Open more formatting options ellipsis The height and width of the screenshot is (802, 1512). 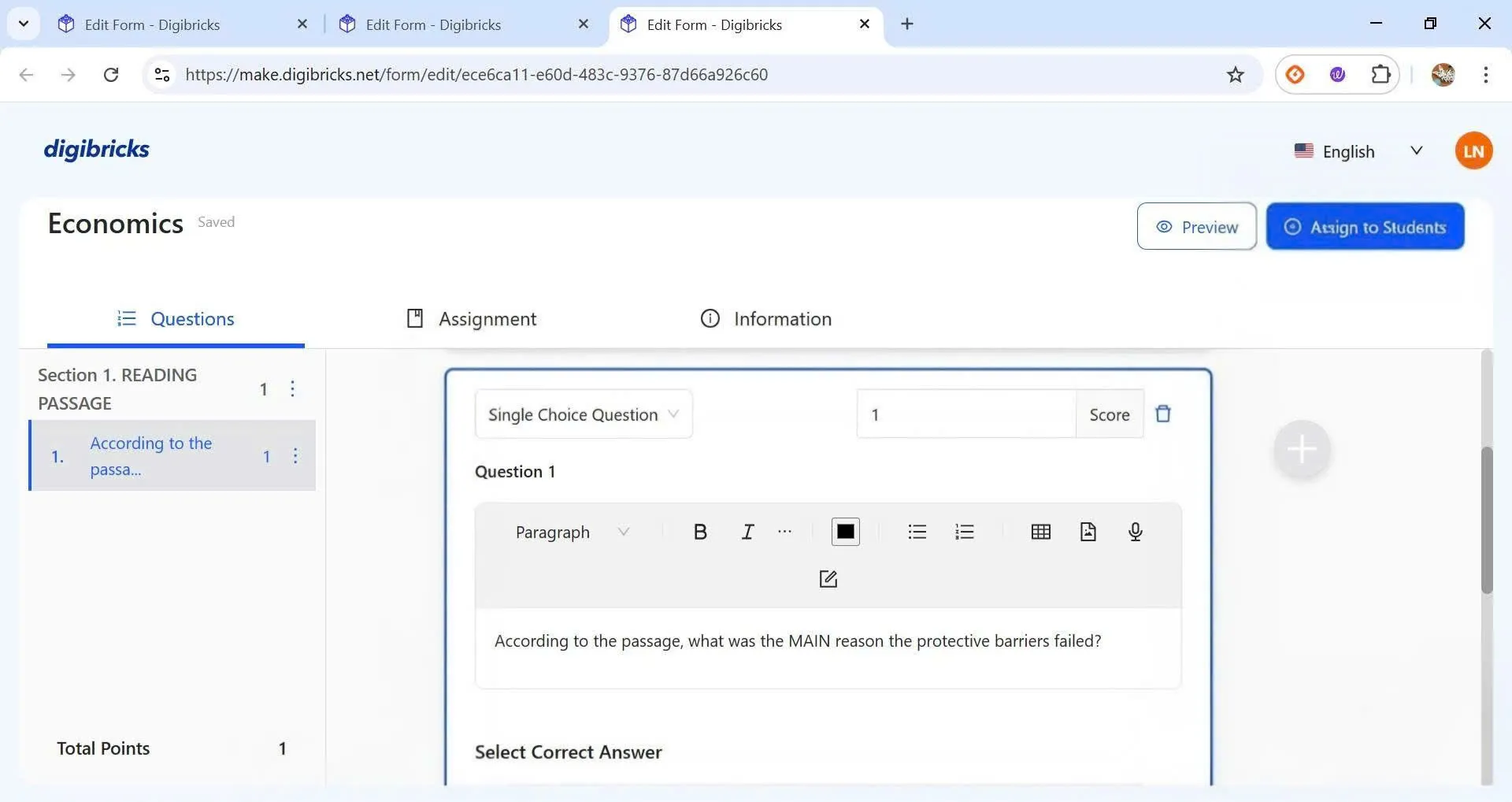click(784, 532)
